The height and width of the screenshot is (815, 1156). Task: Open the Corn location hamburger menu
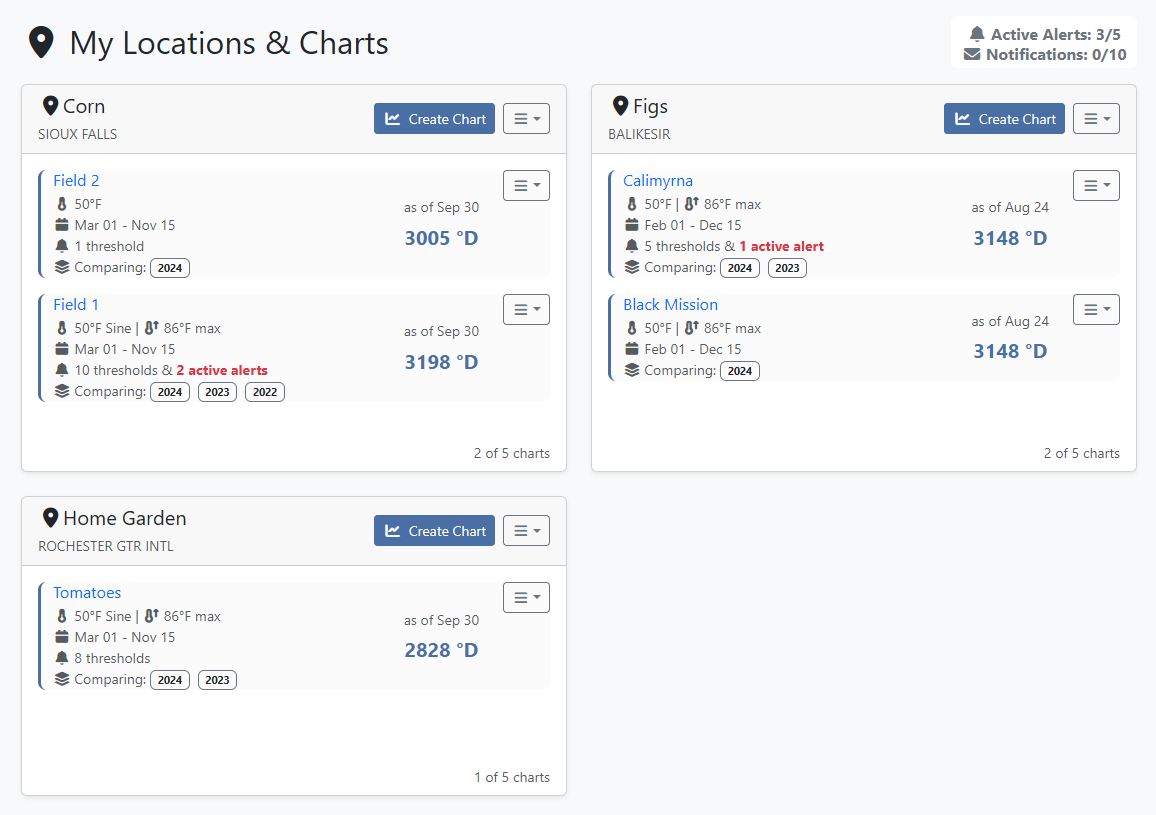(526, 119)
